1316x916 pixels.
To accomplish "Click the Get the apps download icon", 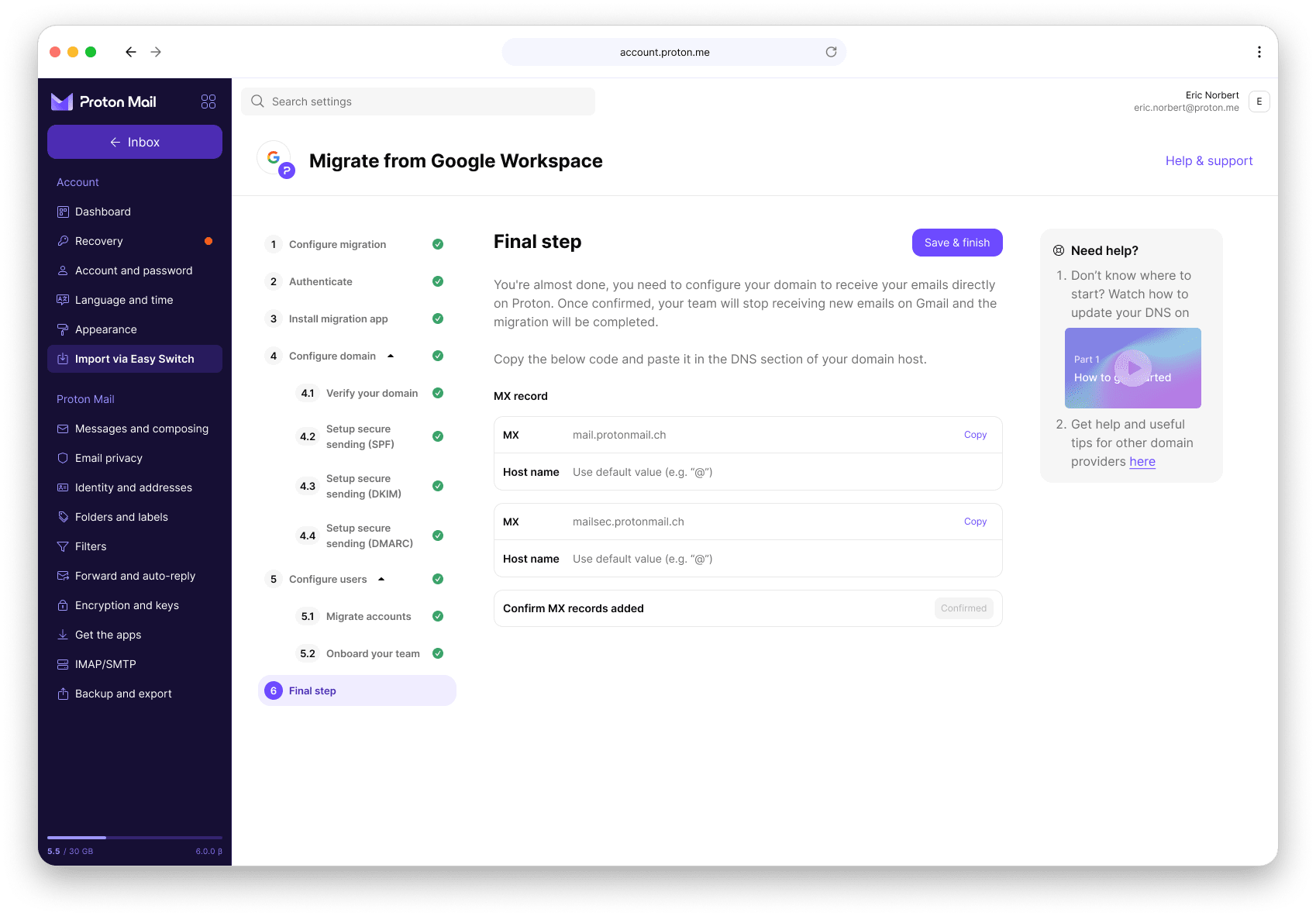I will click(63, 635).
